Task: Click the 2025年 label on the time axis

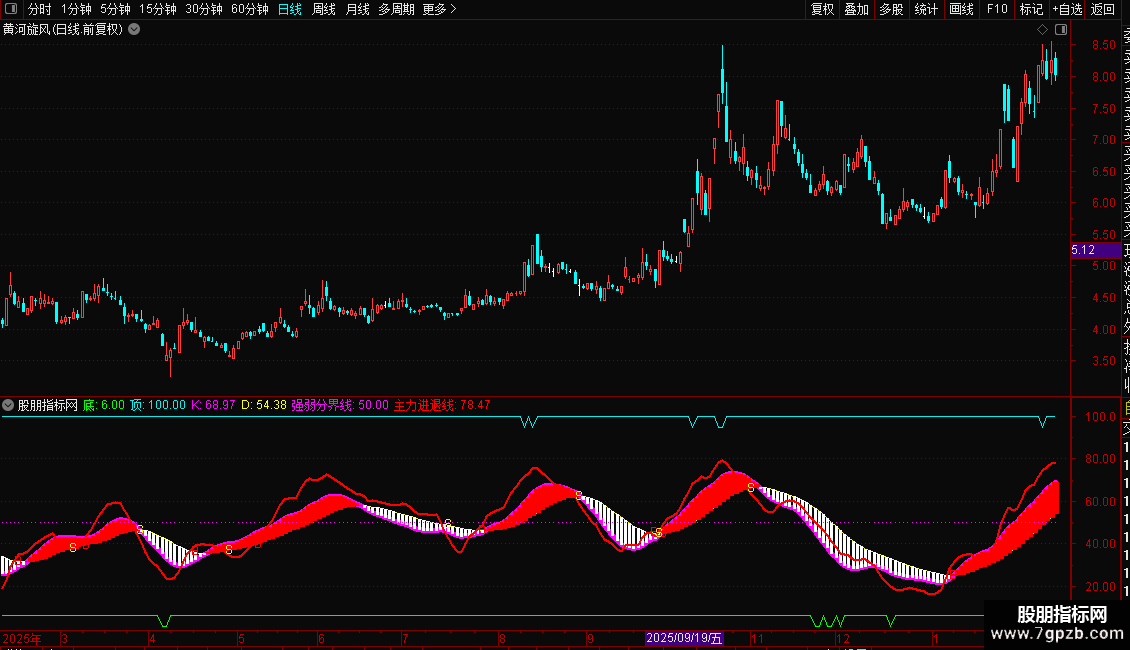Action: (x=22, y=638)
